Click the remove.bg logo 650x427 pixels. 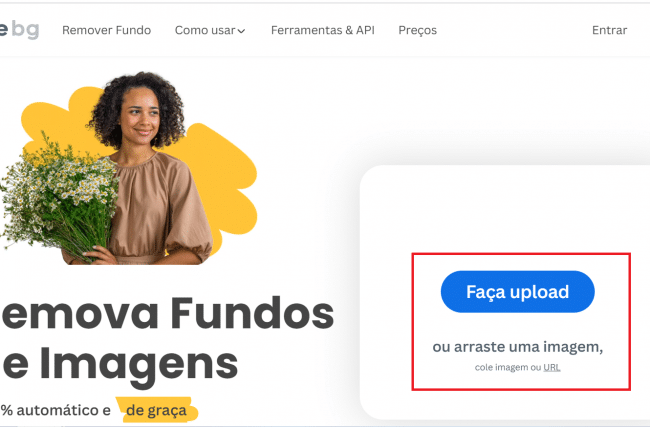(x=19, y=30)
